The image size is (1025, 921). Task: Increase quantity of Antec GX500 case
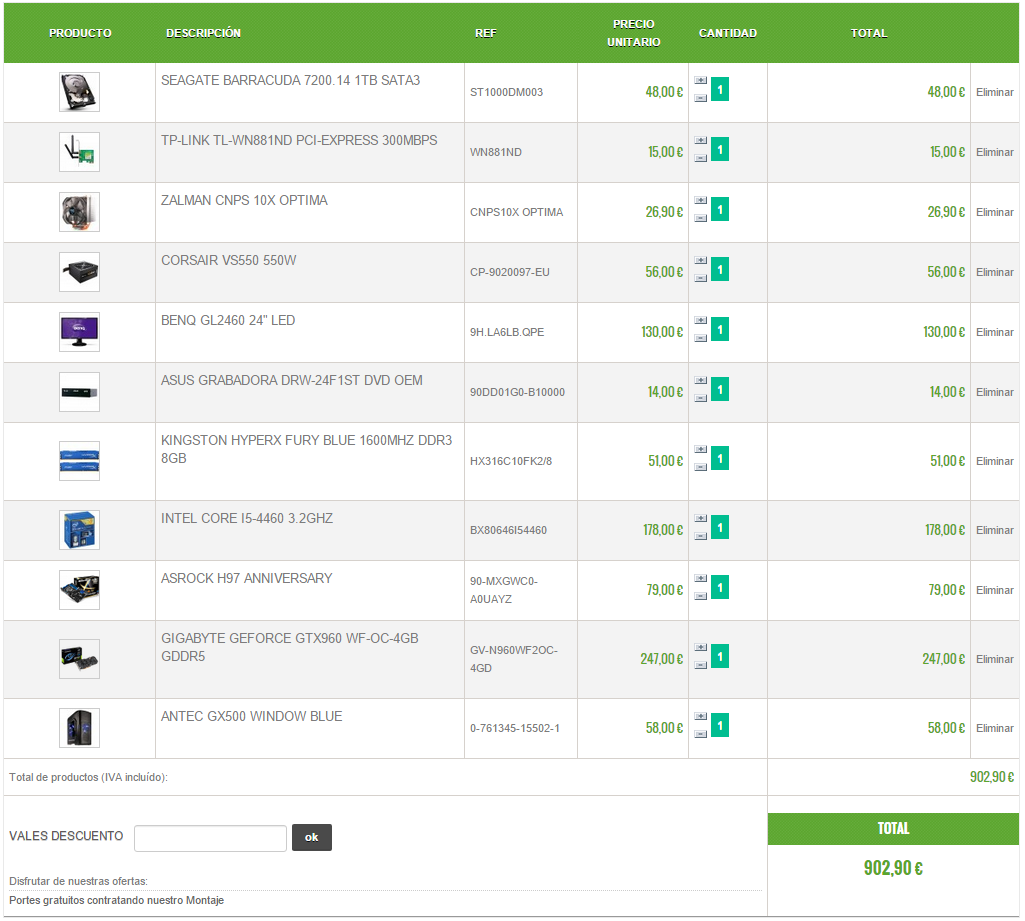[700, 717]
